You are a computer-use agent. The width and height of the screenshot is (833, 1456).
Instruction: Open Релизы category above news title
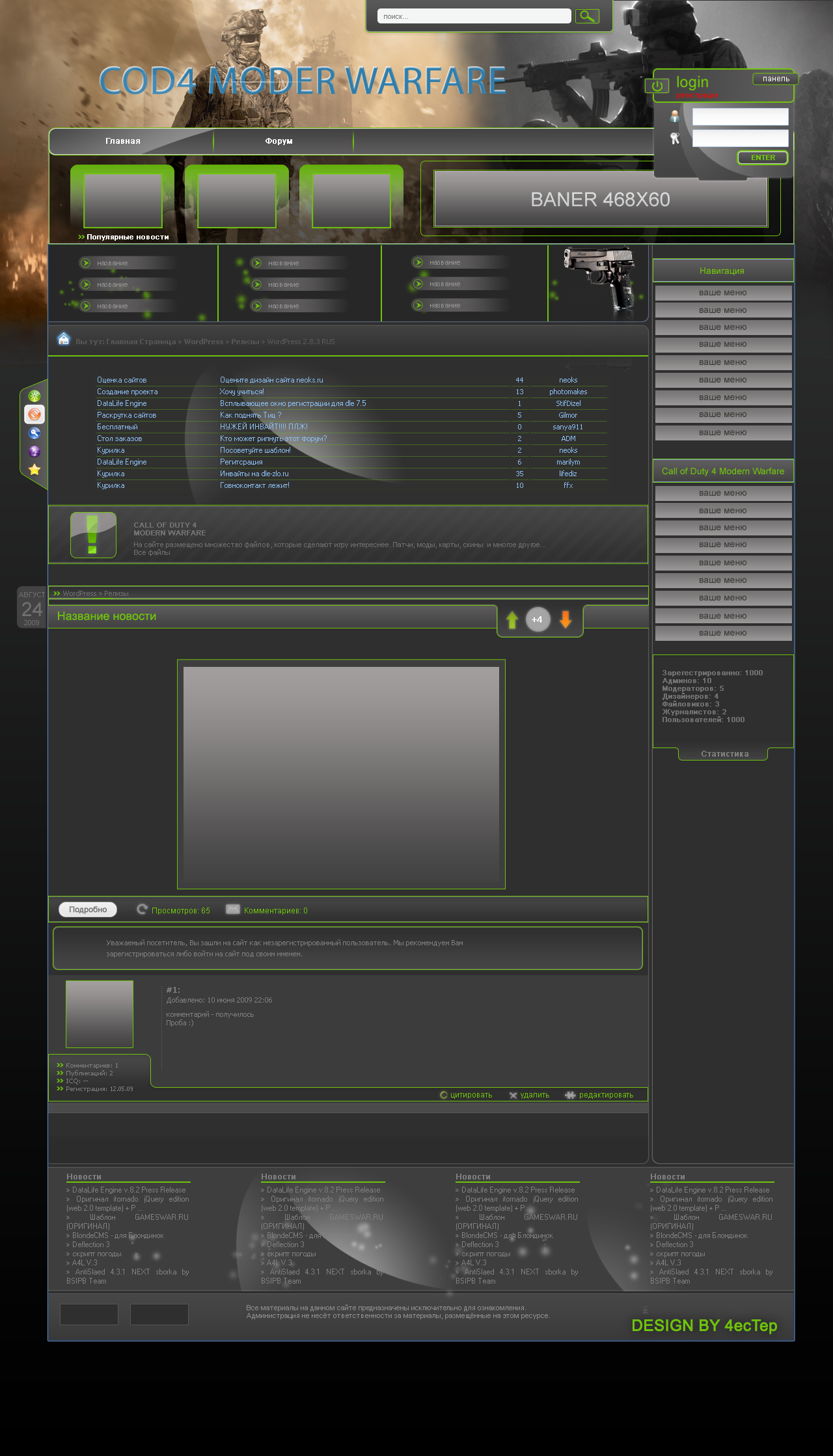(x=116, y=593)
